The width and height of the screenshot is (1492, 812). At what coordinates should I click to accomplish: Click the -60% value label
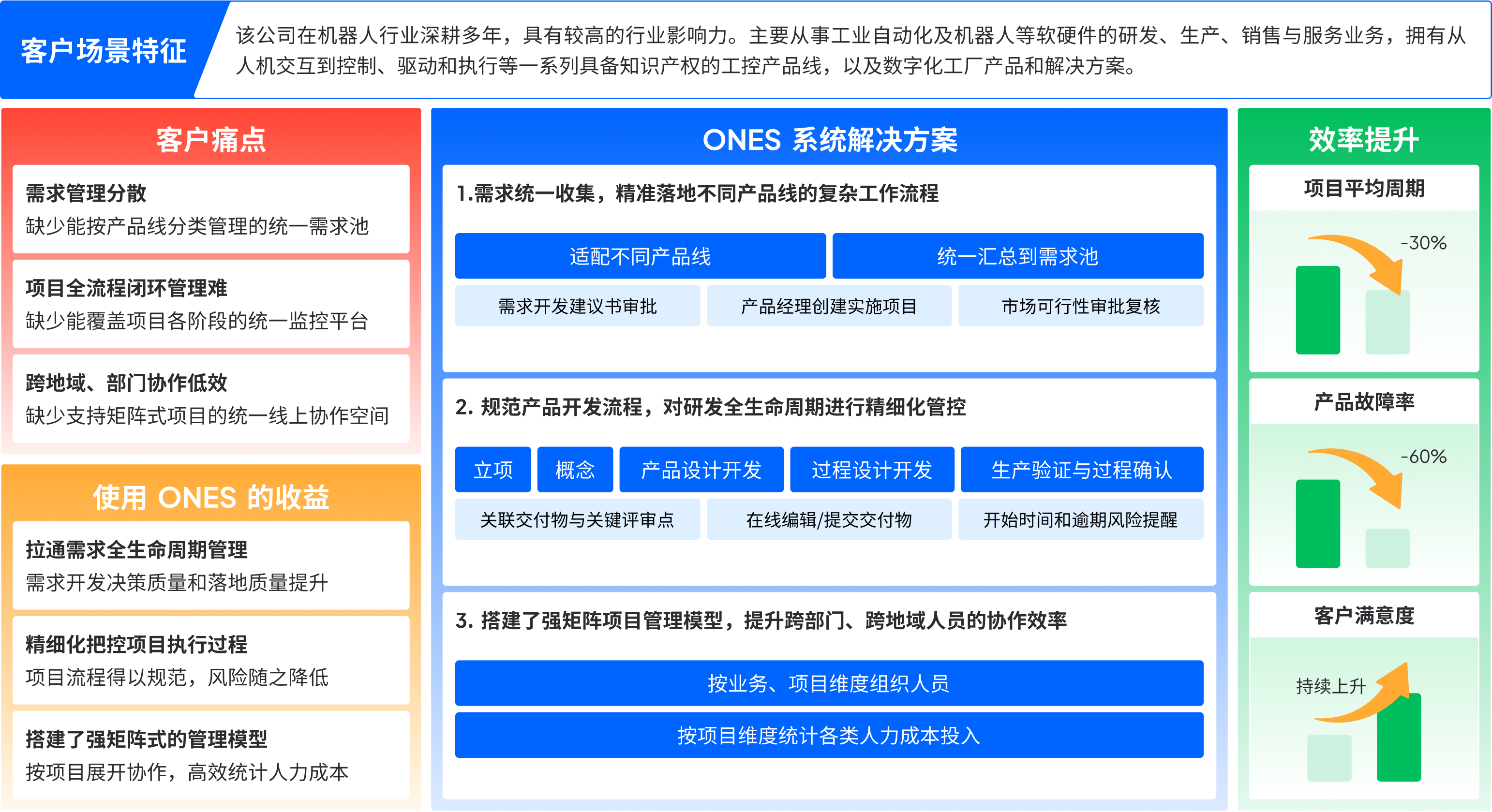click(1424, 457)
